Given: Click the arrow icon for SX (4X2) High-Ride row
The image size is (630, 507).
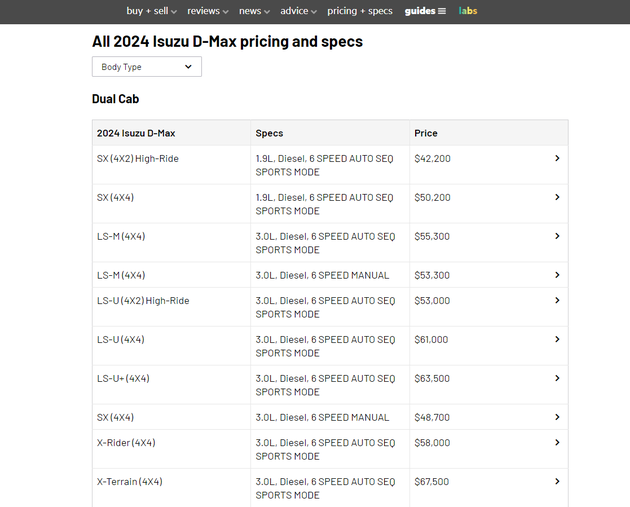Looking at the screenshot, I should coord(557,158).
